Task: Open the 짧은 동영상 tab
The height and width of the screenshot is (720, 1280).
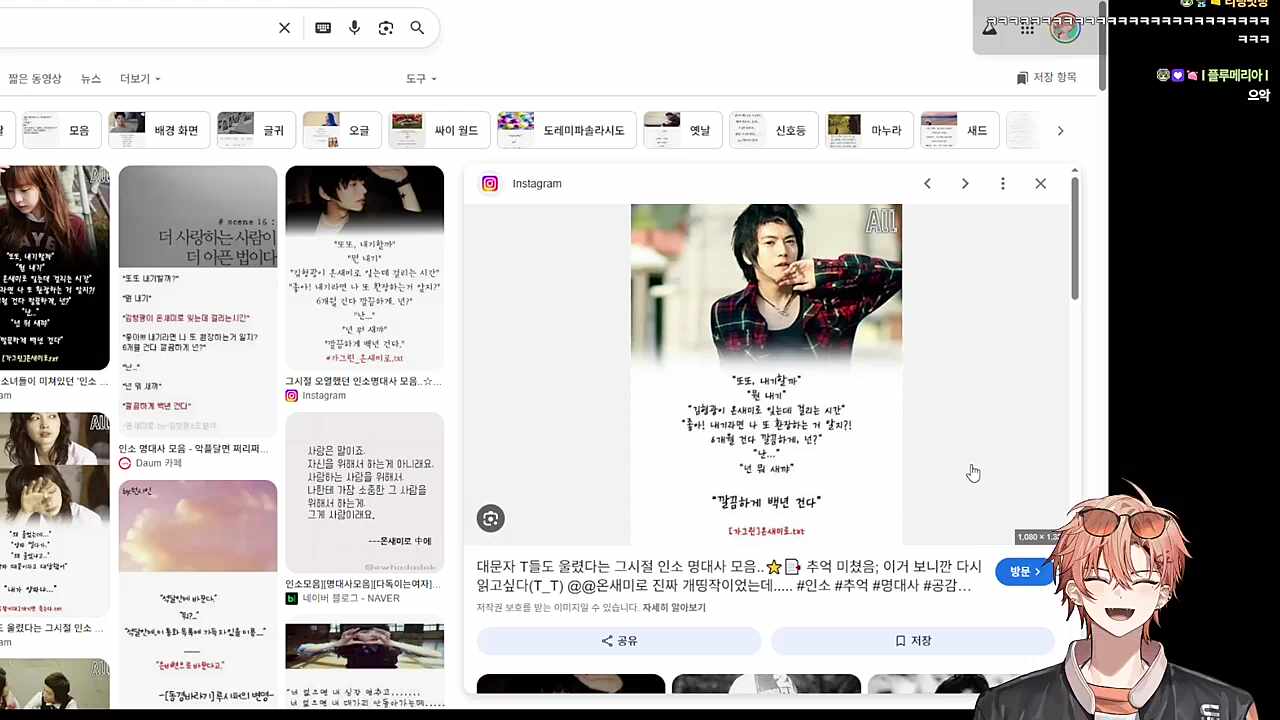Action: coord(35,79)
